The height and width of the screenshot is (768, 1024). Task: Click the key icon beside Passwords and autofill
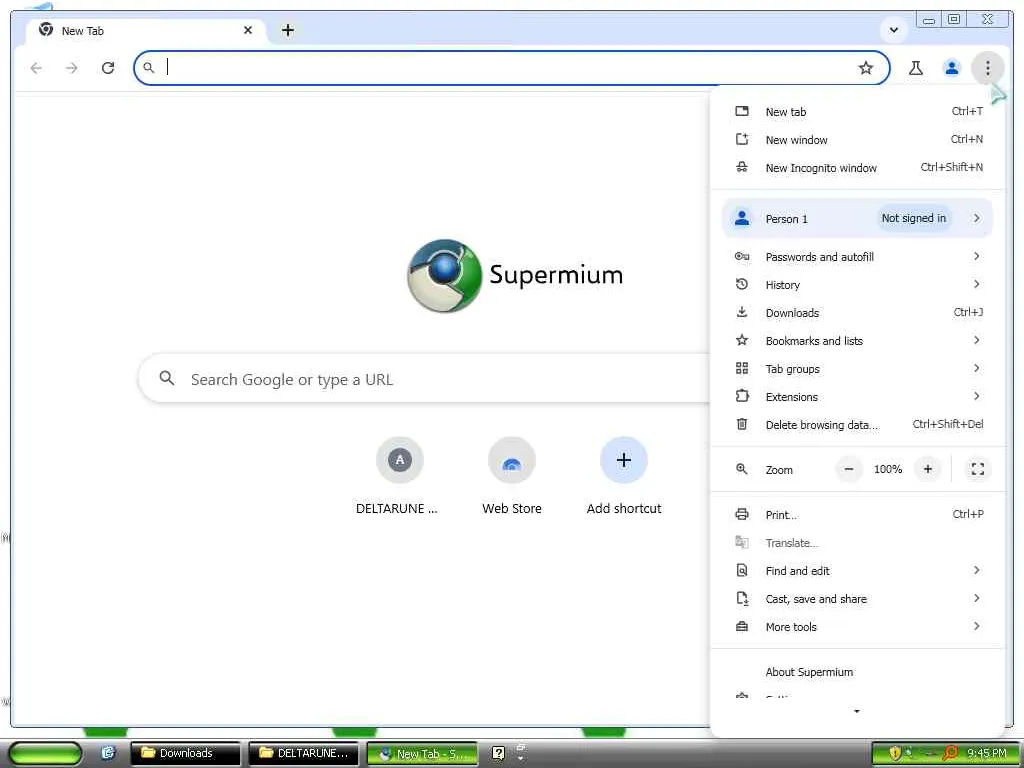pyautogui.click(x=742, y=256)
